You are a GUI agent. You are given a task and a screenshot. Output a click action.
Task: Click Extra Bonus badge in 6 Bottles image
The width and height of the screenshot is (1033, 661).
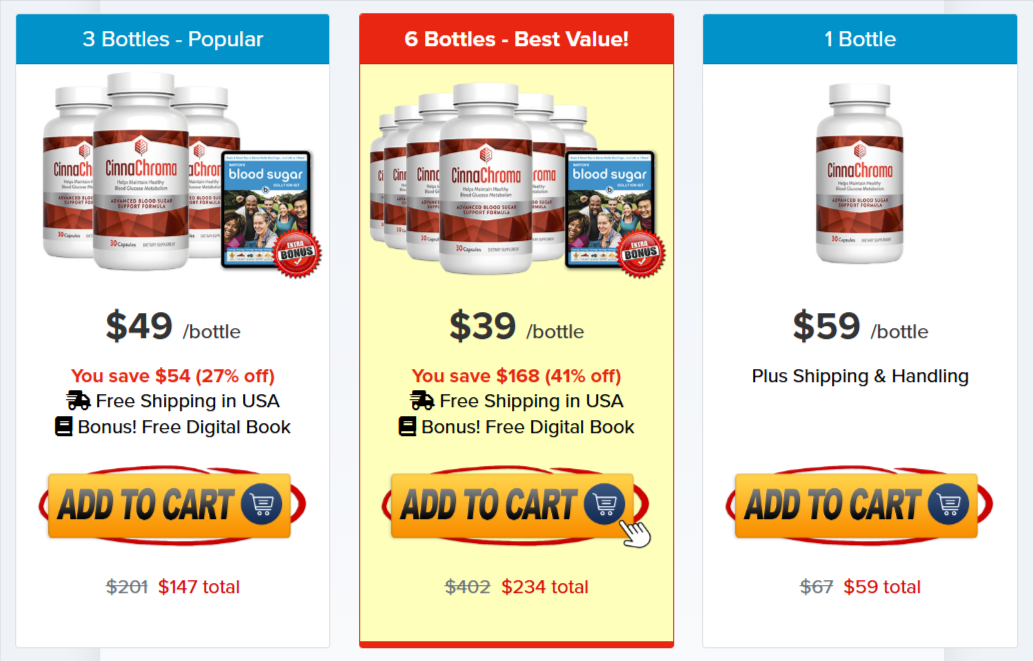[x=641, y=253]
